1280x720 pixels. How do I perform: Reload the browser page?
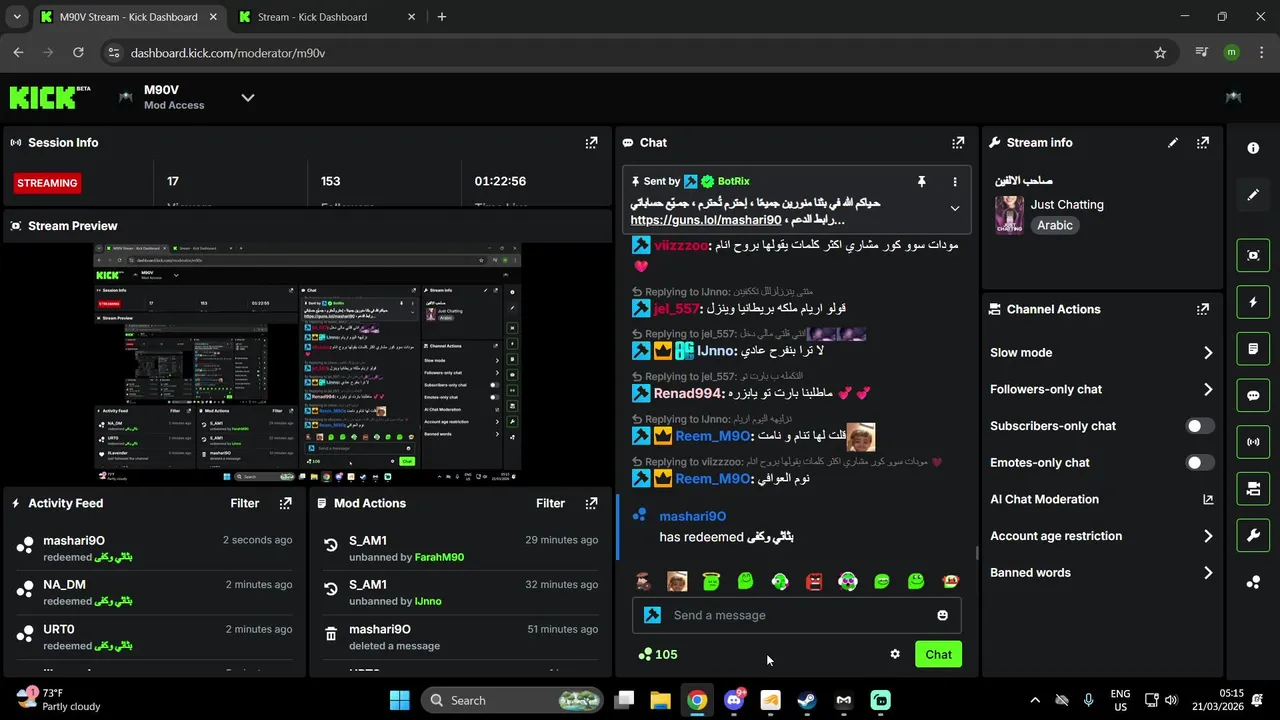(x=78, y=53)
